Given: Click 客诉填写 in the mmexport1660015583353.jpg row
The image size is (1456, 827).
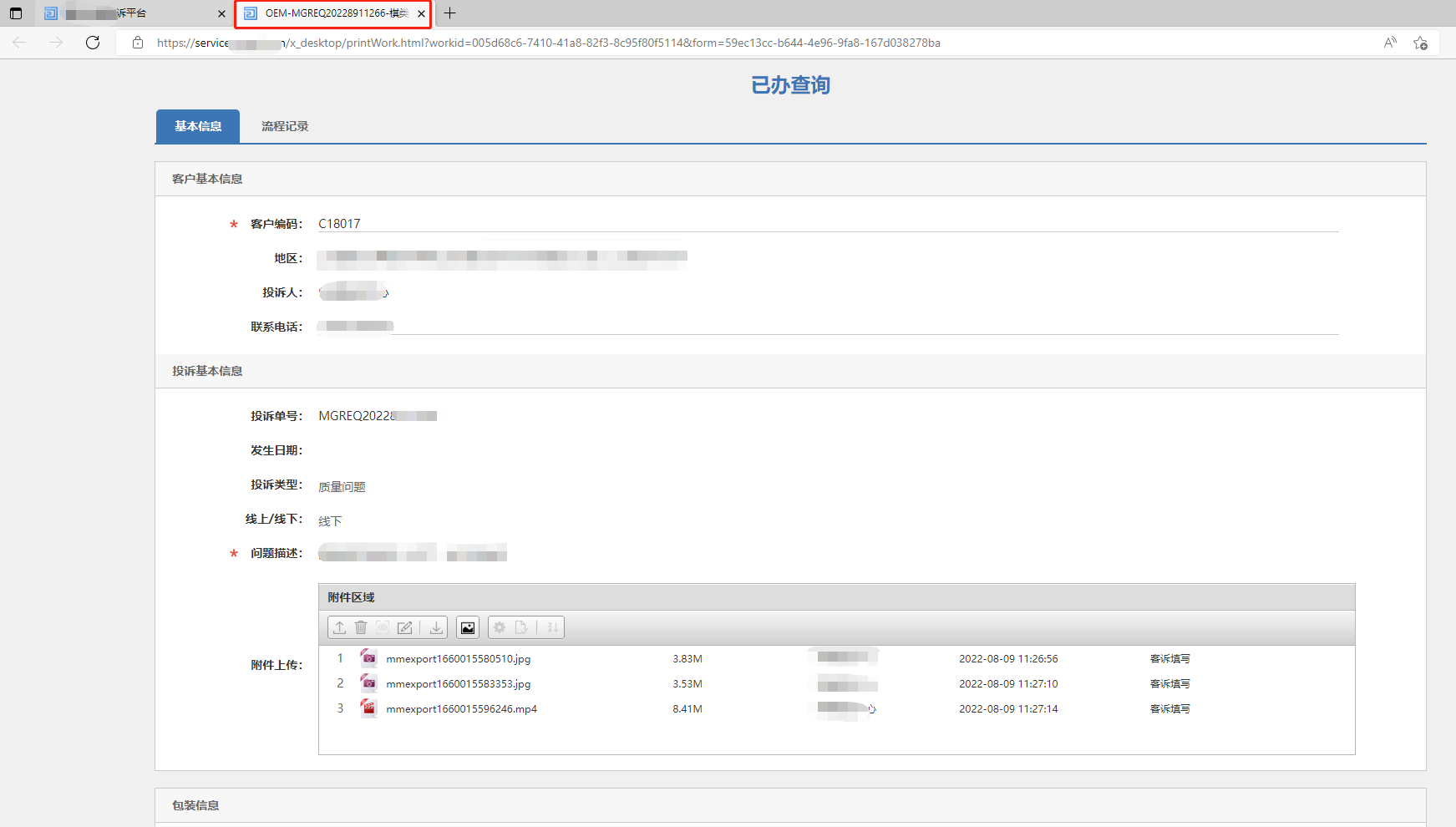Looking at the screenshot, I should coord(1170,684).
